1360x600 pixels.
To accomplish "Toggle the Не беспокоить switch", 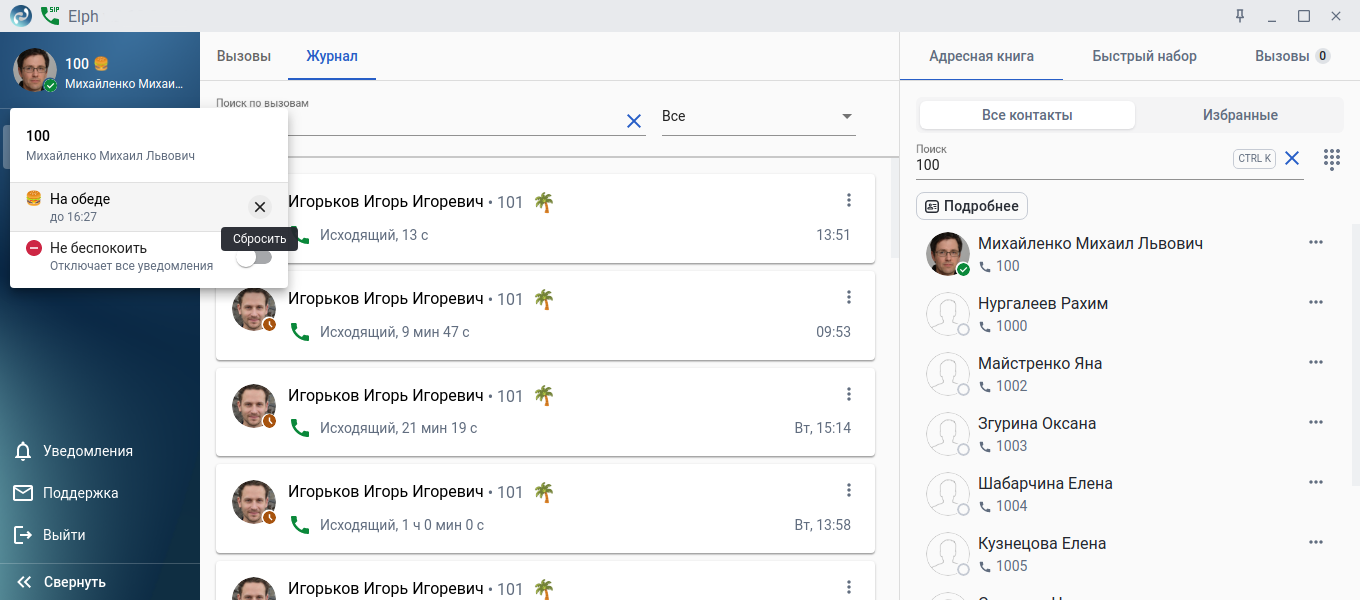I will click(x=254, y=257).
